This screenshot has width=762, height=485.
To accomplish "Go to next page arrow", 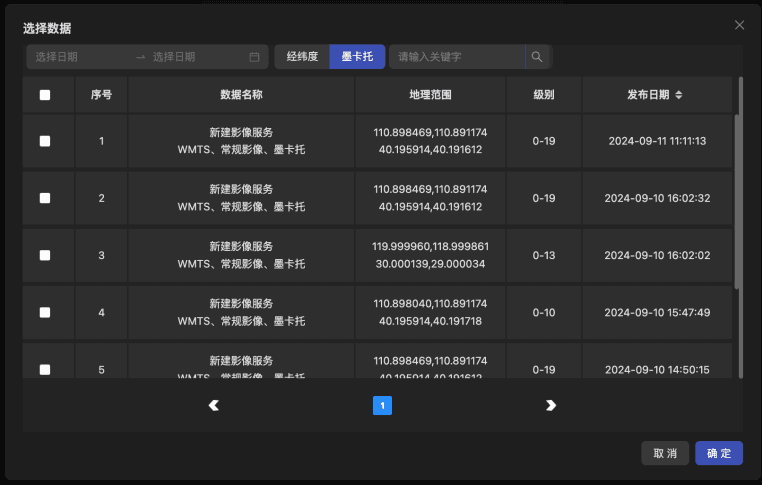I will click(x=551, y=405).
